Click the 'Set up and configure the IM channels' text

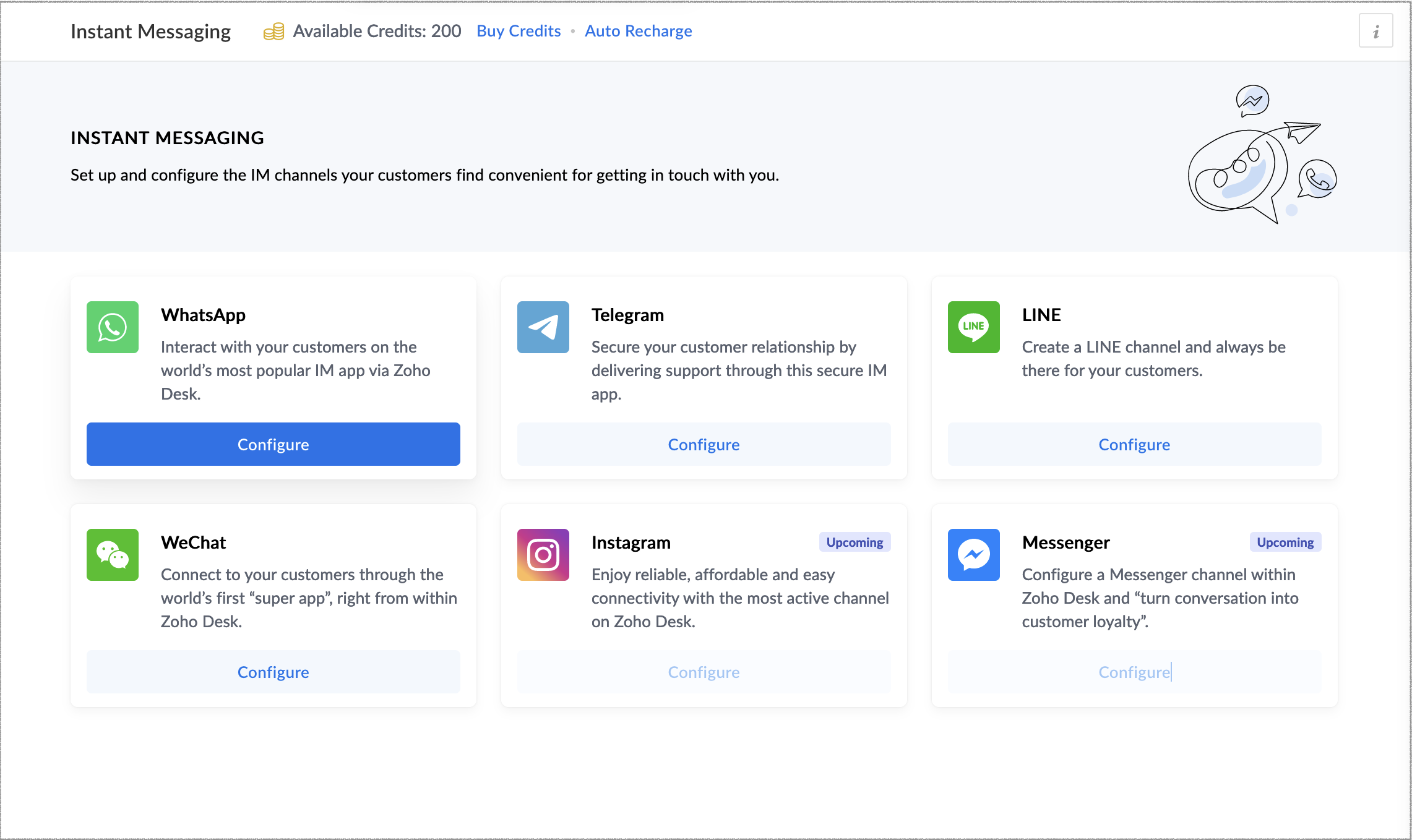(x=424, y=175)
